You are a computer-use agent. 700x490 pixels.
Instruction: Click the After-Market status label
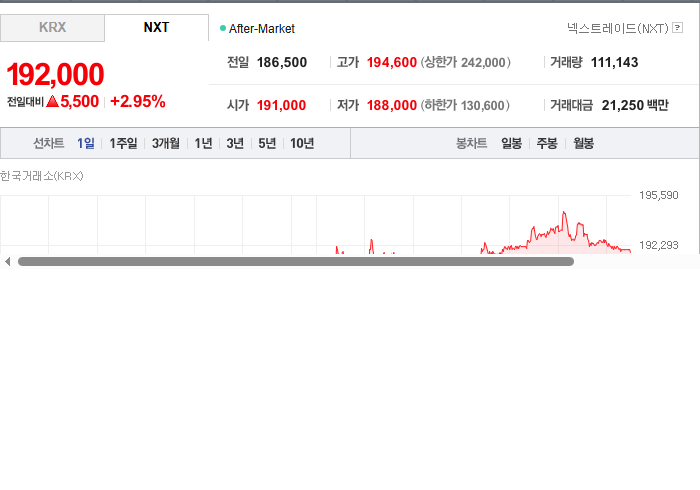[262, 29]
